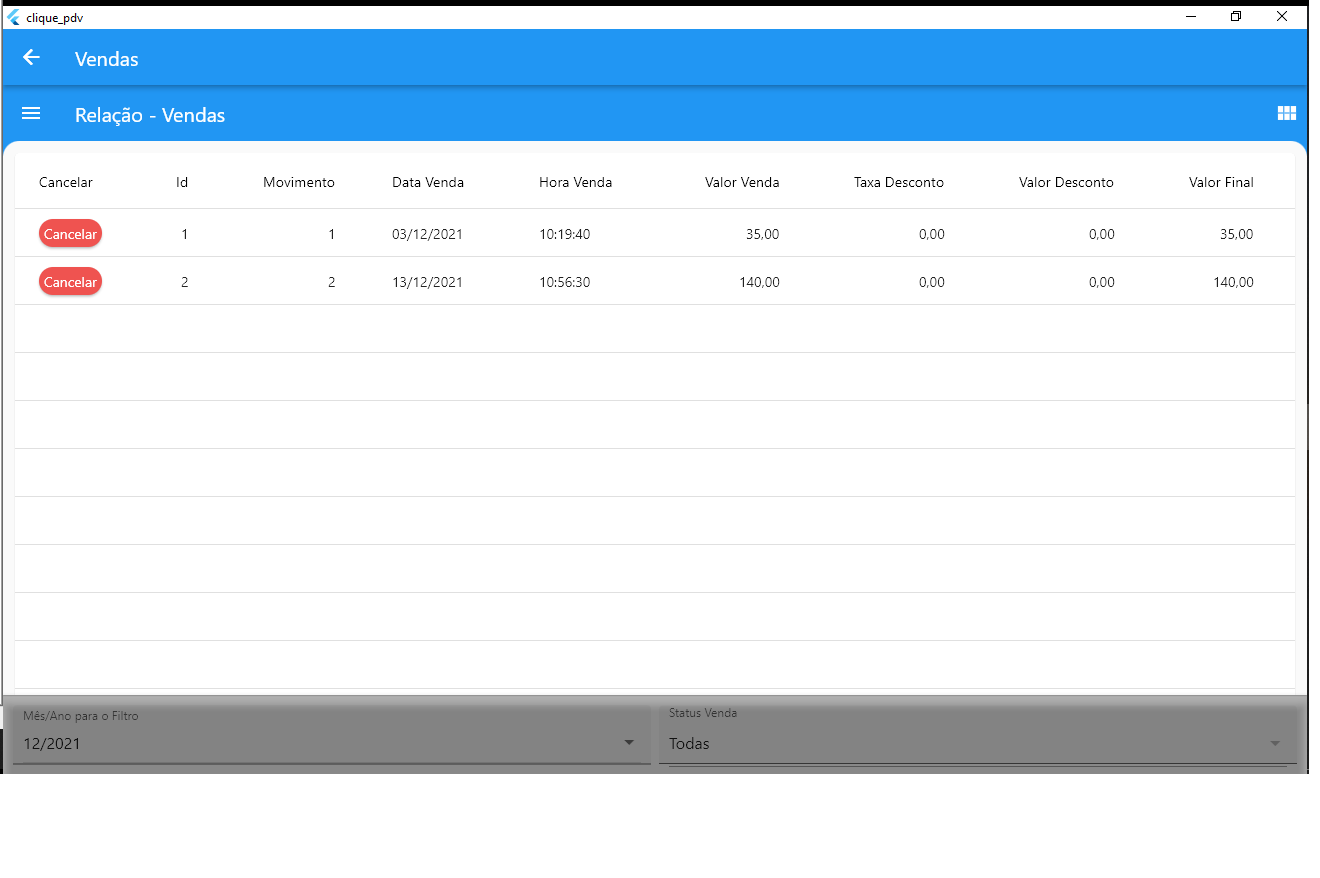The width and height of the screenshot is (1320, 878).
Task: Restore down the clique_pdv window
Action: (1236, 17)
